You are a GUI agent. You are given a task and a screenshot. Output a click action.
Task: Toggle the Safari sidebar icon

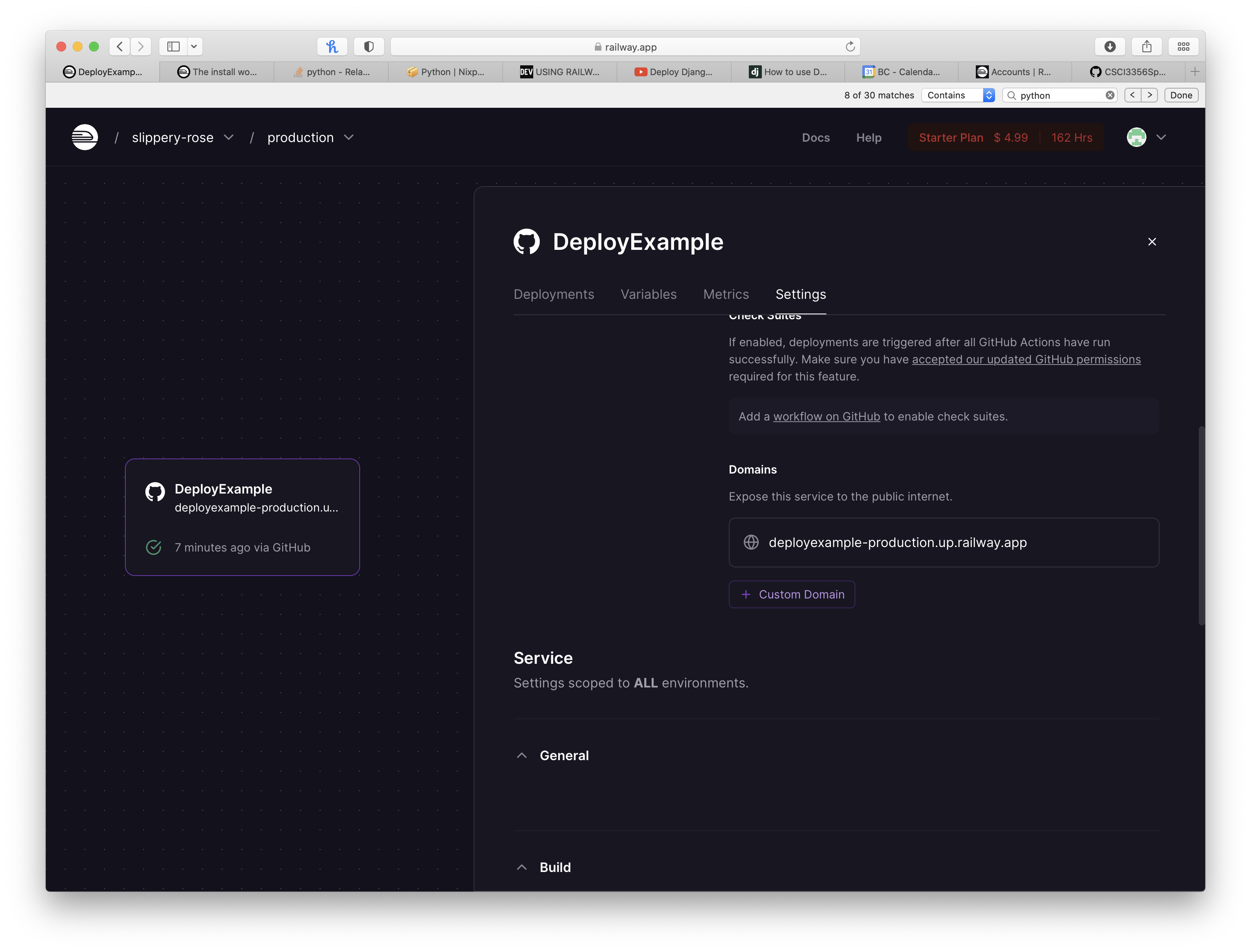click(x=174, y=47)
